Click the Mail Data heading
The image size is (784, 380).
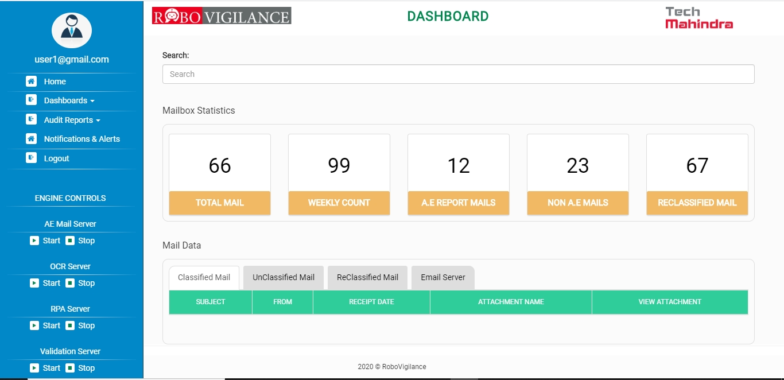[x=182, y=246]
